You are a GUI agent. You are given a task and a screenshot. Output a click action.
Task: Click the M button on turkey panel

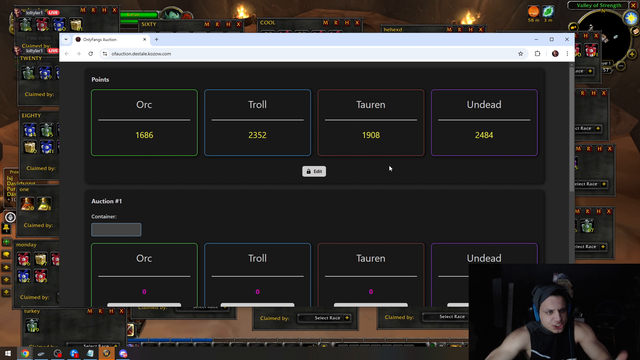coord(90,311)
